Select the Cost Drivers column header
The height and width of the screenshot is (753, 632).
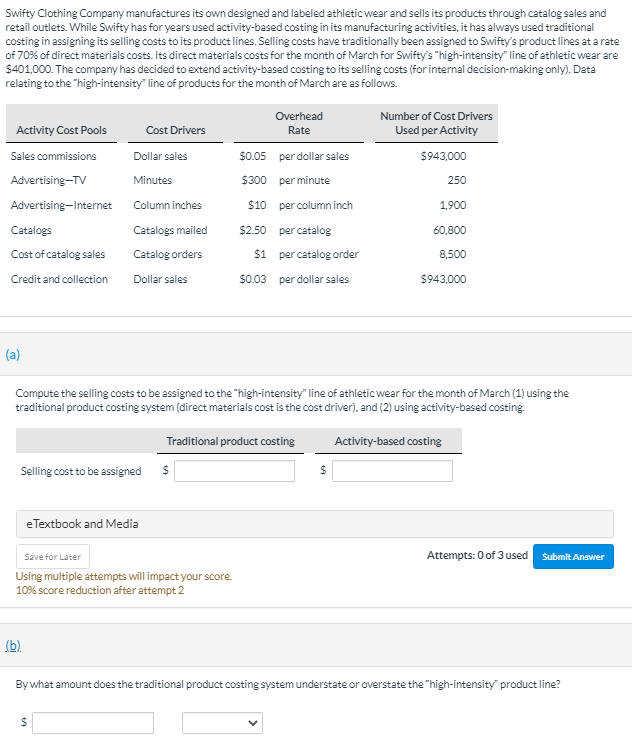[175, 130]
